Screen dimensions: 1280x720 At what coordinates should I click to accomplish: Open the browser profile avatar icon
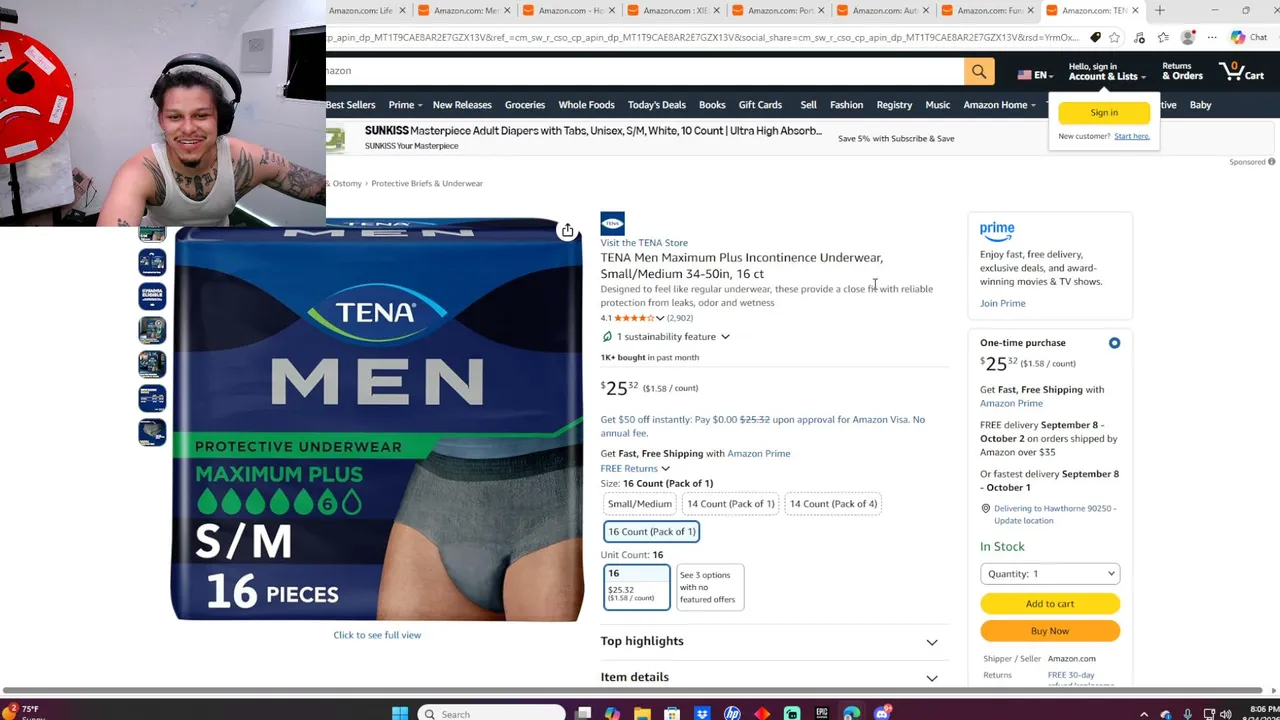click(1187, 38)
